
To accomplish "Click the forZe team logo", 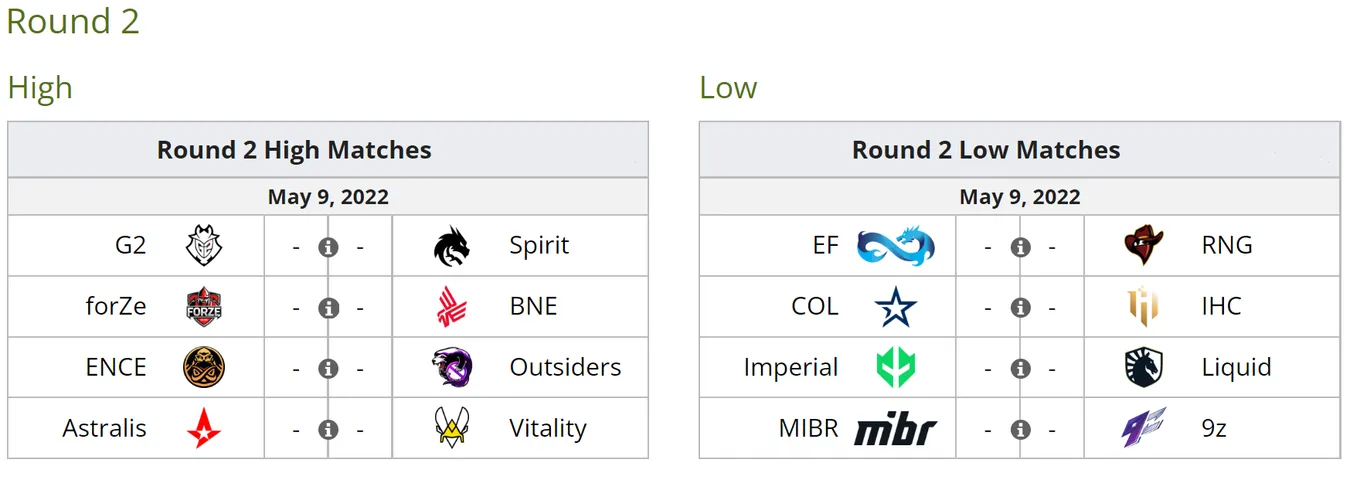I will click(x=204, y=307).
